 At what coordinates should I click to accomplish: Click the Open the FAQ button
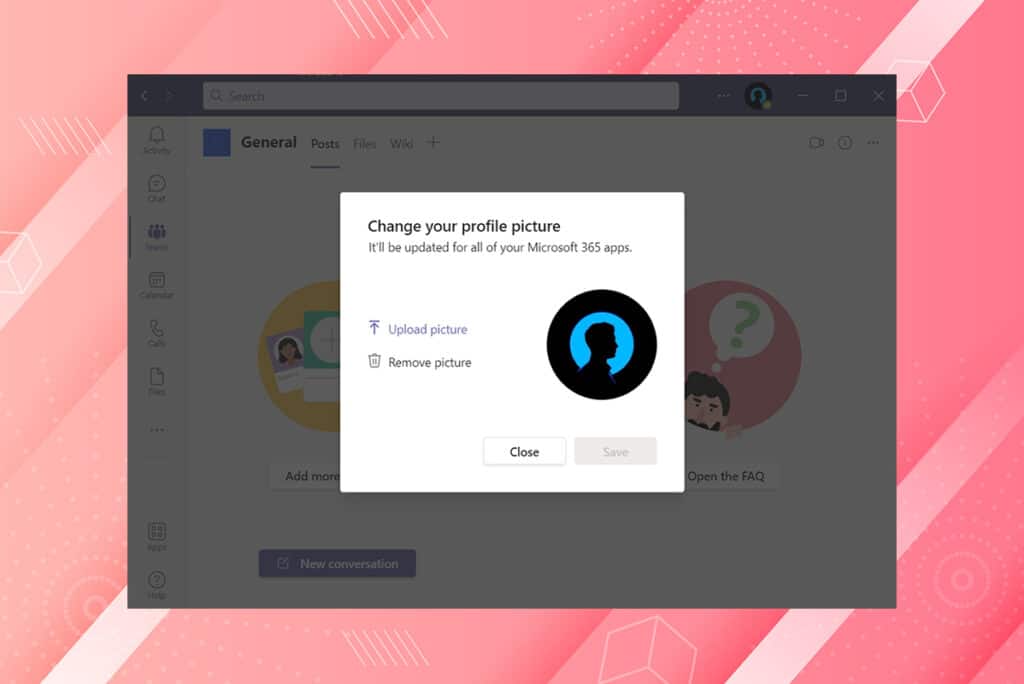click(730, 476)
